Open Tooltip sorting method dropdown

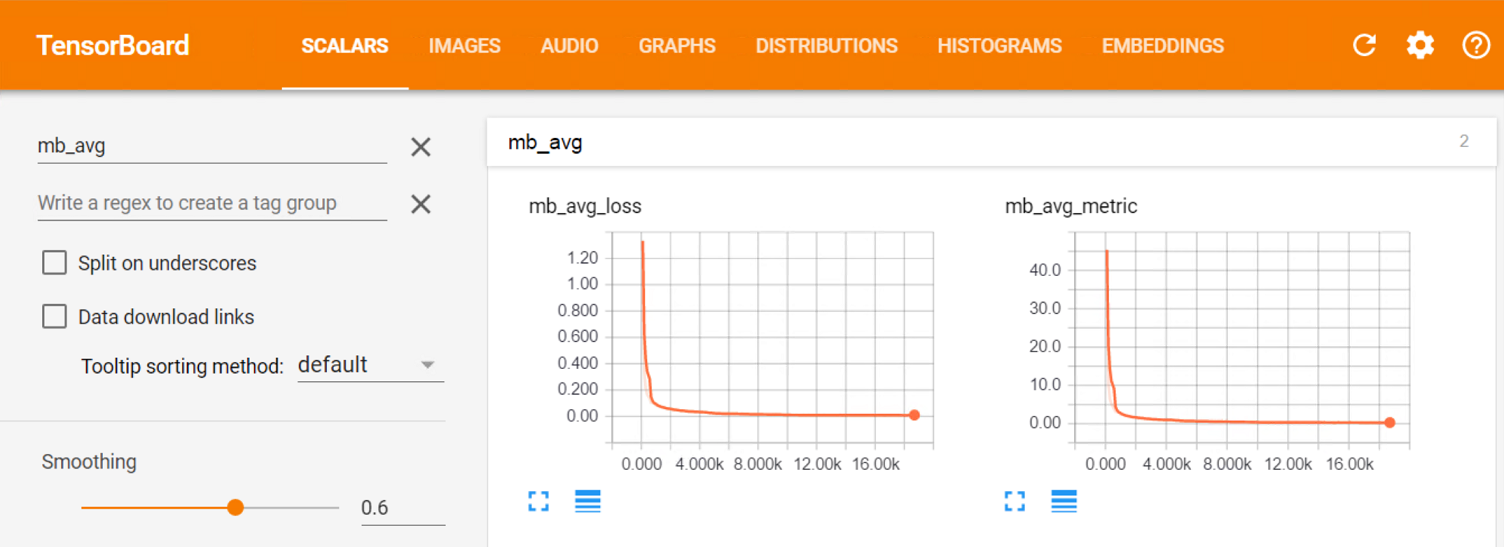point(370,365)
